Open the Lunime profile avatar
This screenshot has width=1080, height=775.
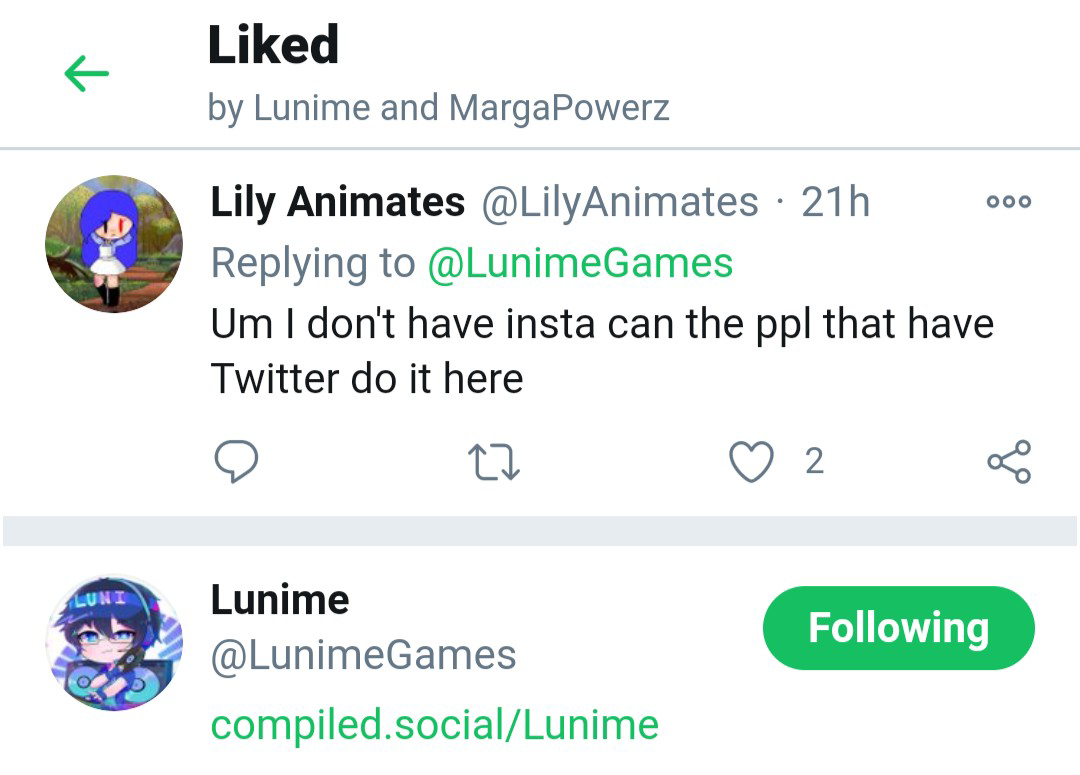point(114,643)
